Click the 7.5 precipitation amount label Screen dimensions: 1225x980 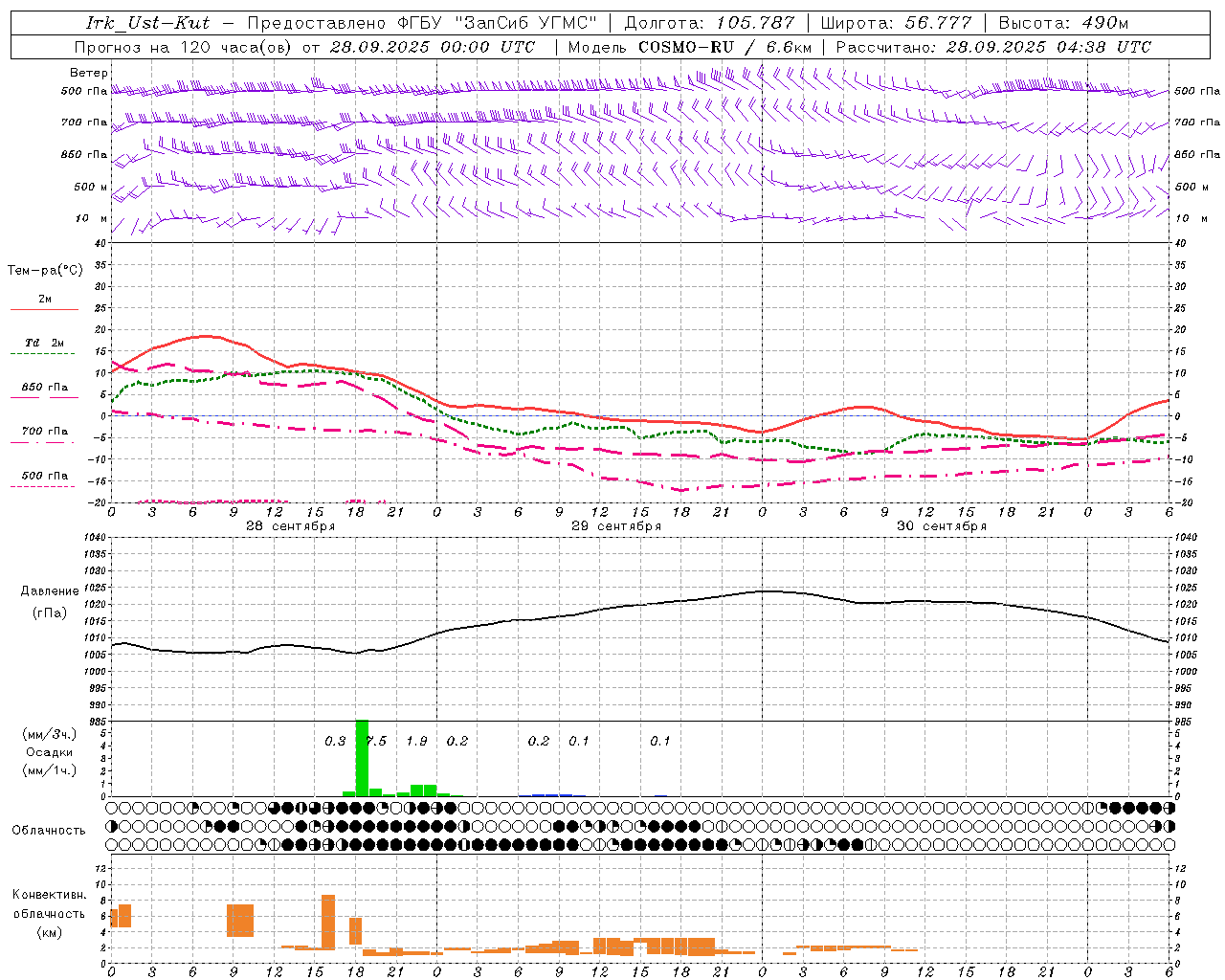point(376,741)
